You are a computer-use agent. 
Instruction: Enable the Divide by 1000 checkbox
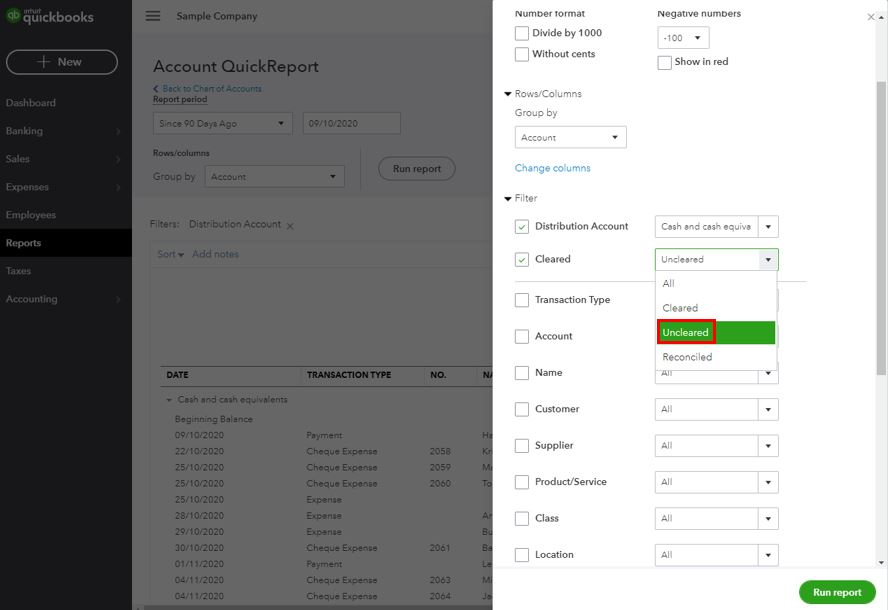point(522,33)
